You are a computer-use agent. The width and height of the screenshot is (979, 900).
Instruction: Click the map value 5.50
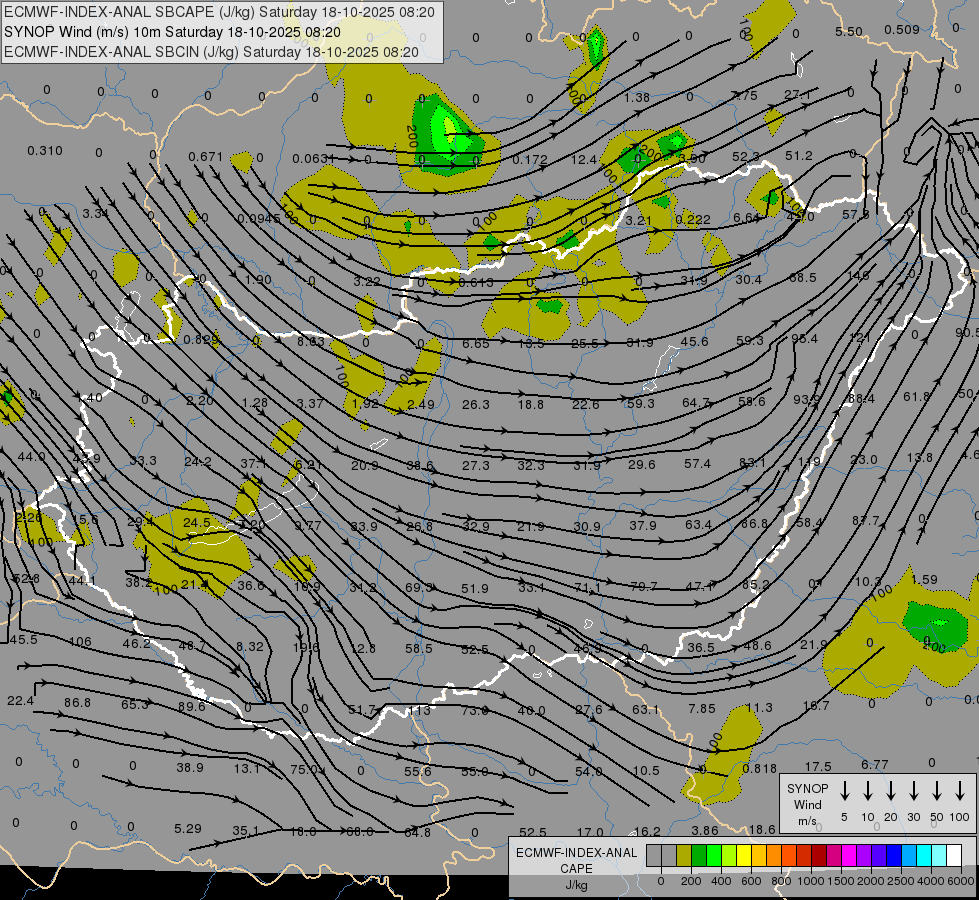pos(849,31)
